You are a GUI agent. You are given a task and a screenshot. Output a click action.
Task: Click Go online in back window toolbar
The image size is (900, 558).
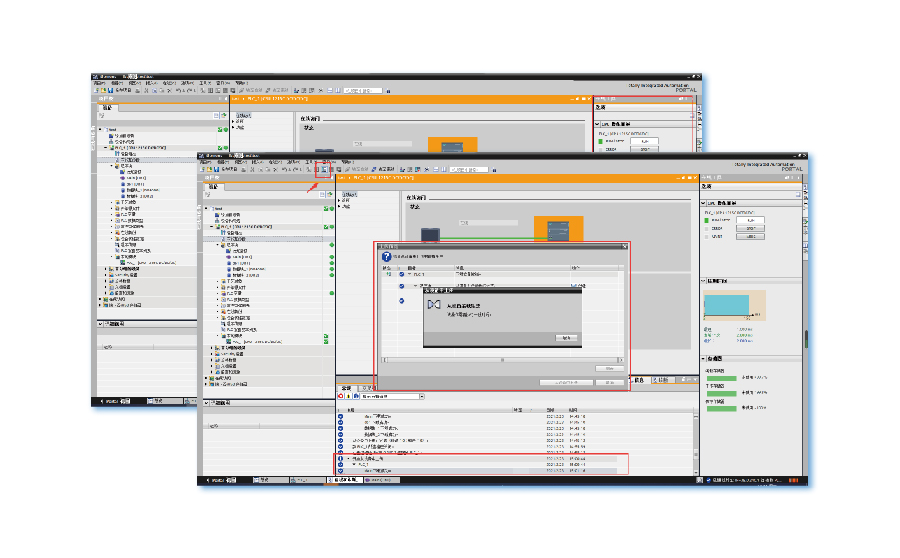251,91
